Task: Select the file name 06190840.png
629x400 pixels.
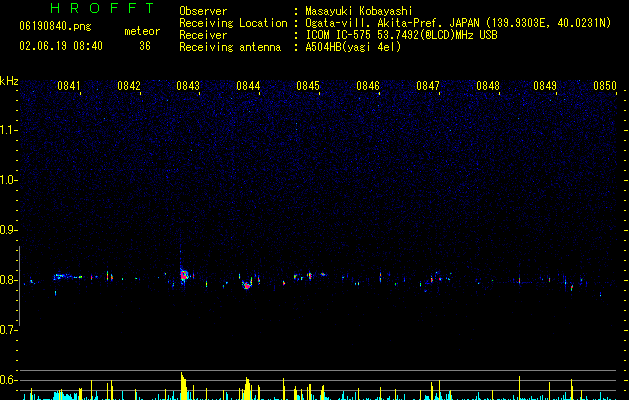Action: point(55,26)
